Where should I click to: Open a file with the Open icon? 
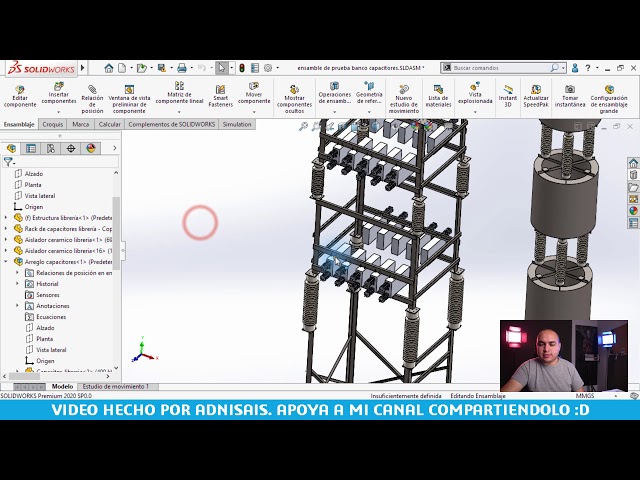click(x=141, y=68)
